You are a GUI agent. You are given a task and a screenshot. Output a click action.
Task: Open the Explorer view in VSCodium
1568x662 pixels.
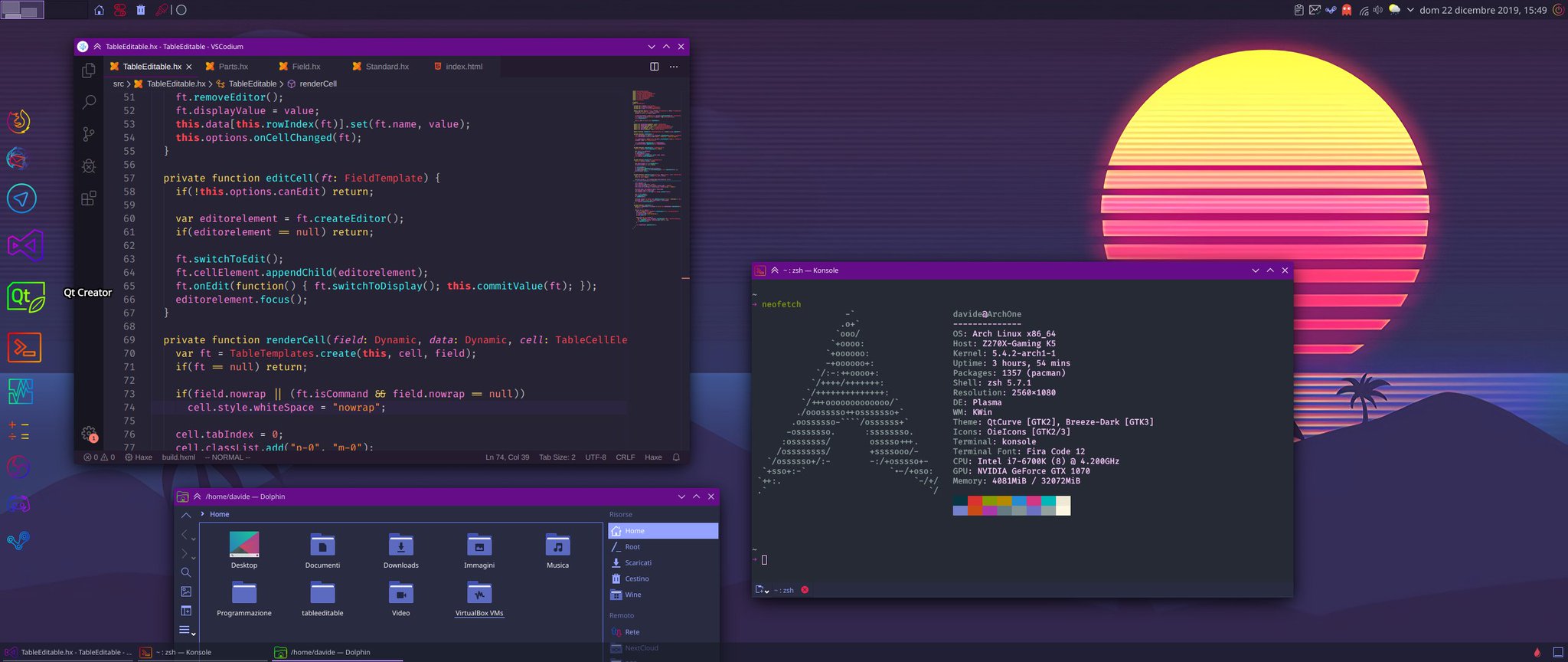click(x=89, y=70)
